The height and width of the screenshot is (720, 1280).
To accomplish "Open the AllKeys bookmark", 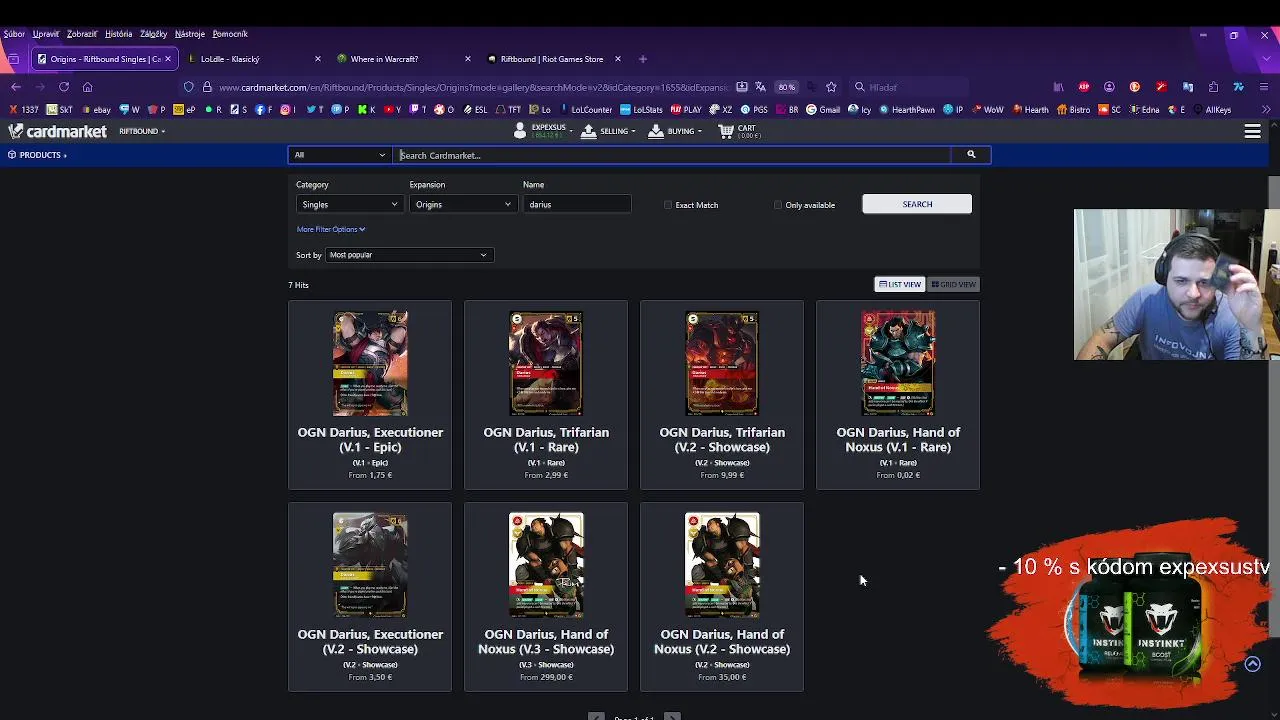I will click(x=1213, y=110).
